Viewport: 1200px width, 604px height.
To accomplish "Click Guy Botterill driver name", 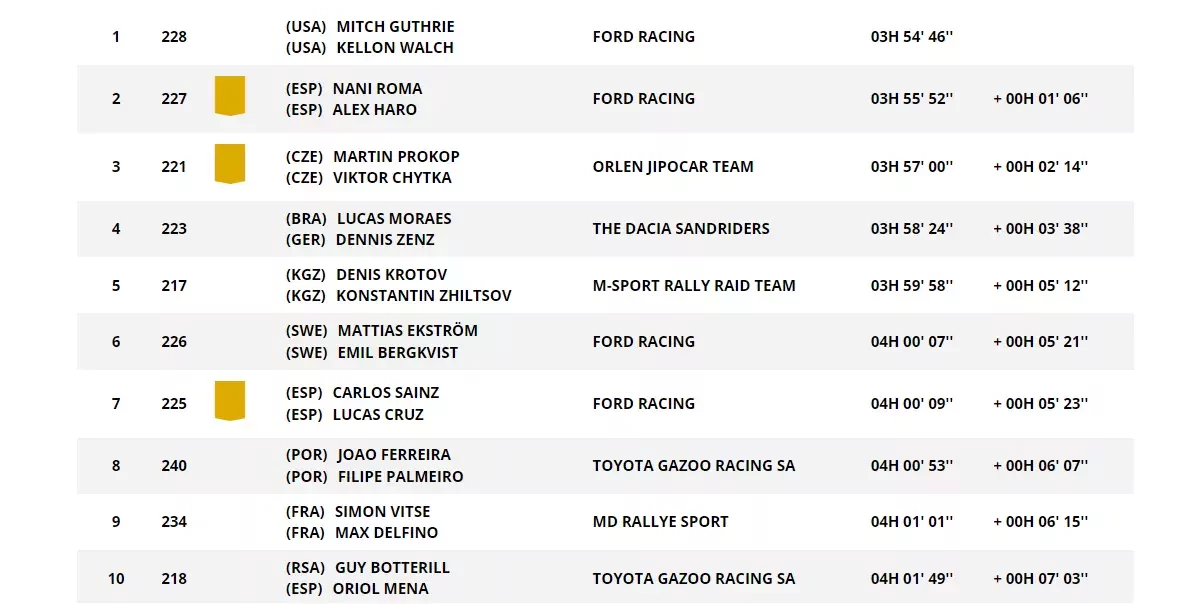I will coord(392,567).
